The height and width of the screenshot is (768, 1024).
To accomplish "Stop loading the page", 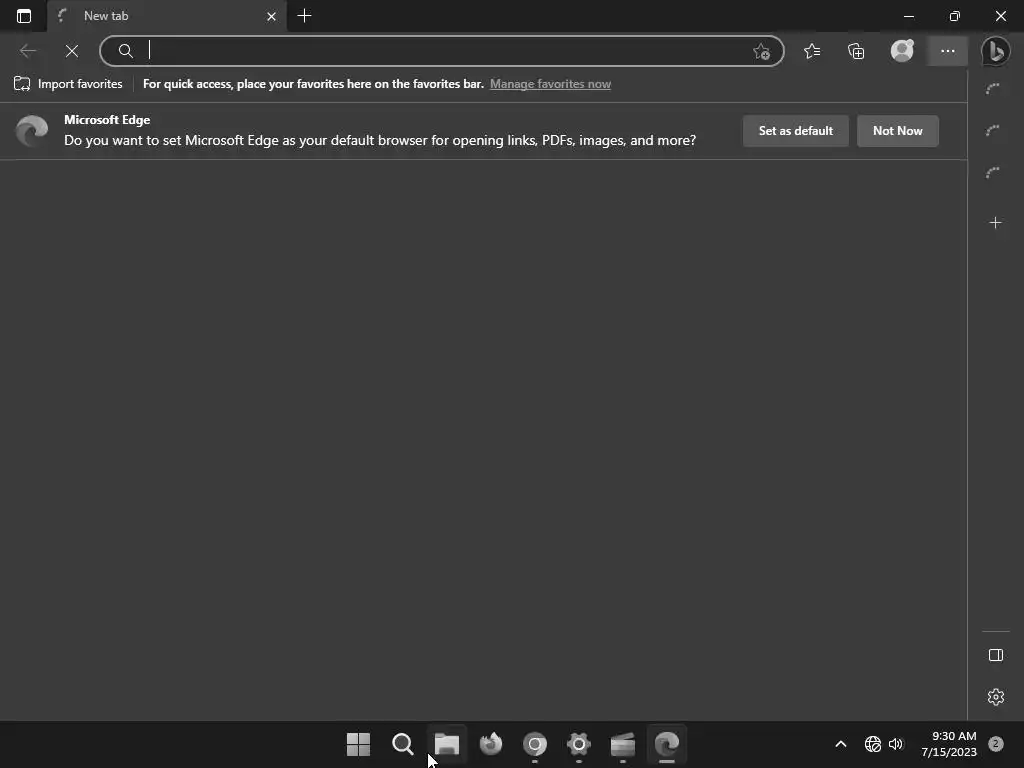I will (x=72, y=51).
